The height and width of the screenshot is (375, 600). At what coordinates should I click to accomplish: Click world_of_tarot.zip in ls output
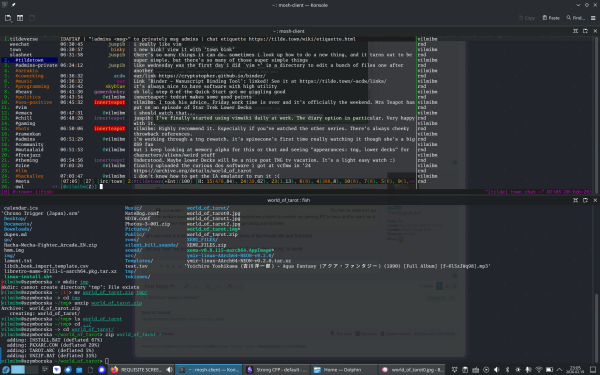click(x=212, y=234)
